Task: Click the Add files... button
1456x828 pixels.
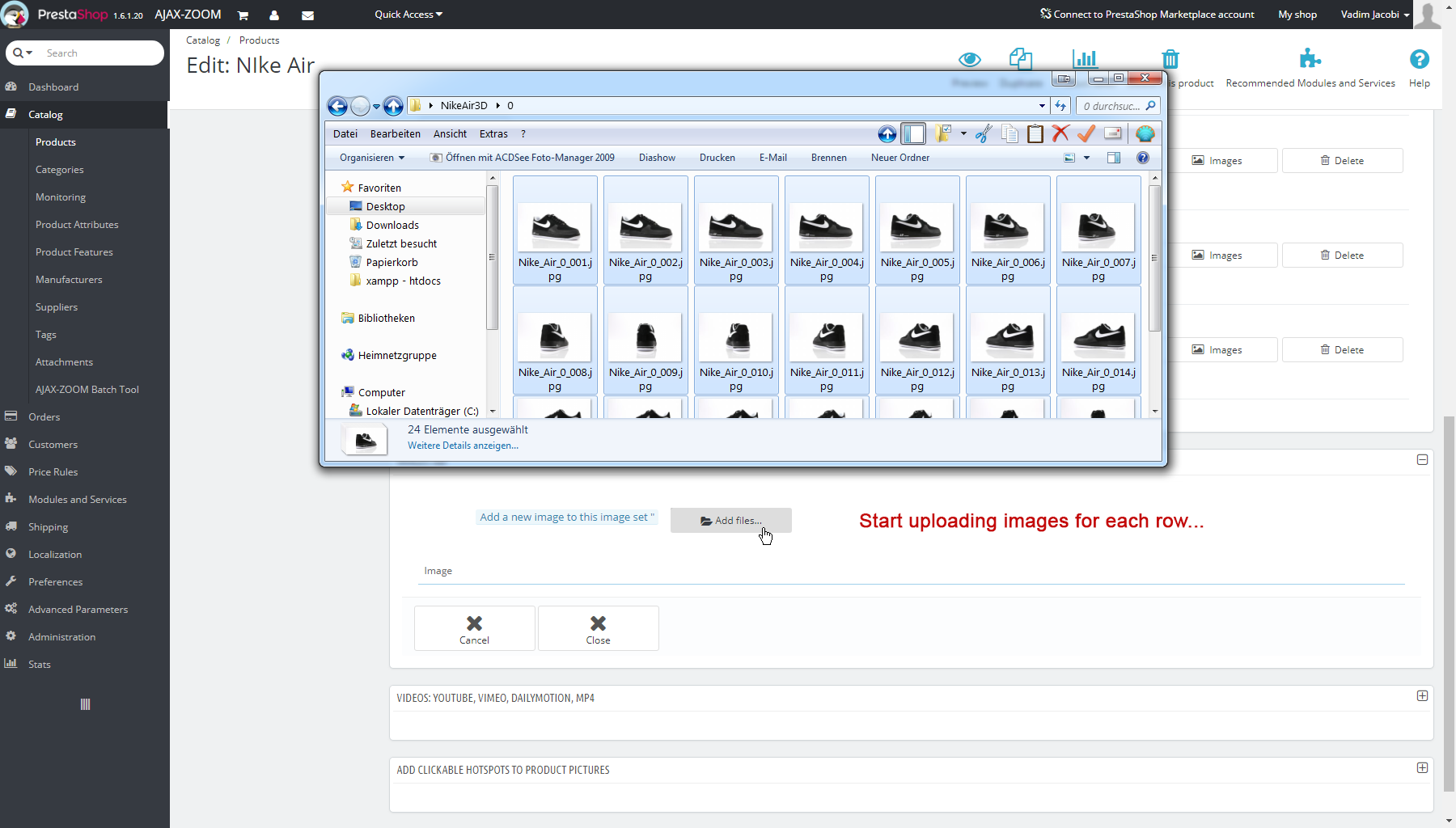Action: coord(731,521)
